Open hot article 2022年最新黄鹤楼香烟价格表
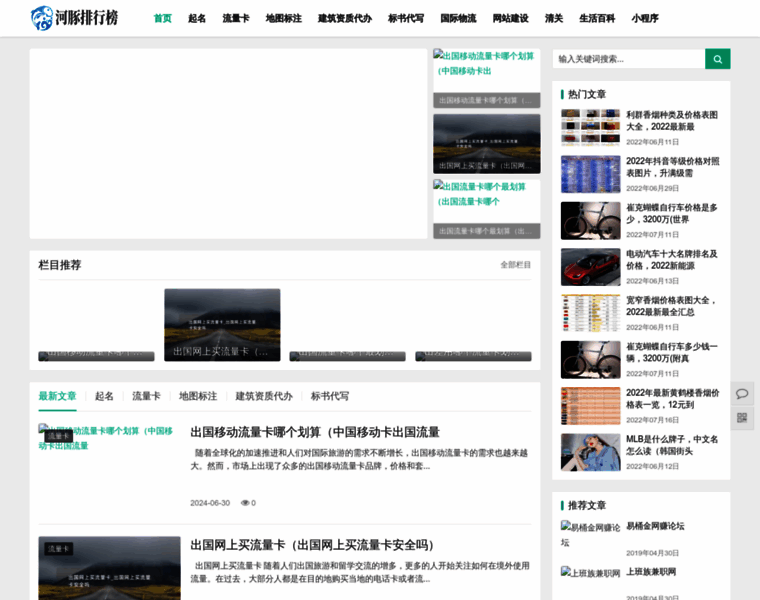760x600 pixels. click(x=673, y=398)
